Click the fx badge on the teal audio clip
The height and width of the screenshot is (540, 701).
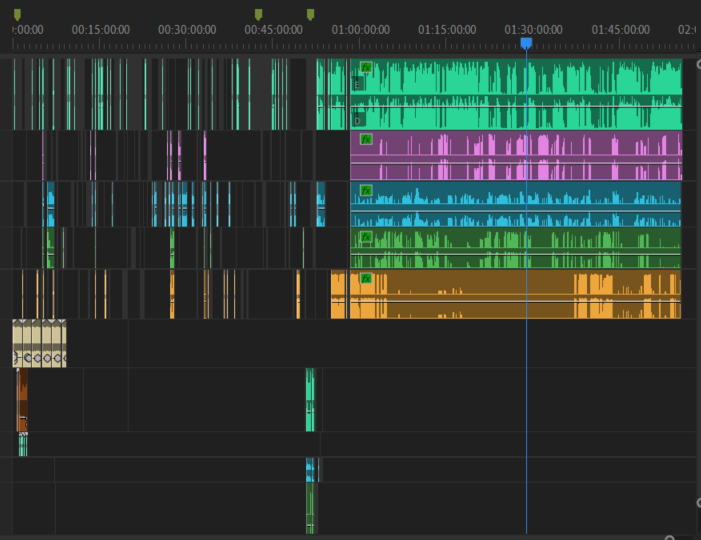coord(366,68)
